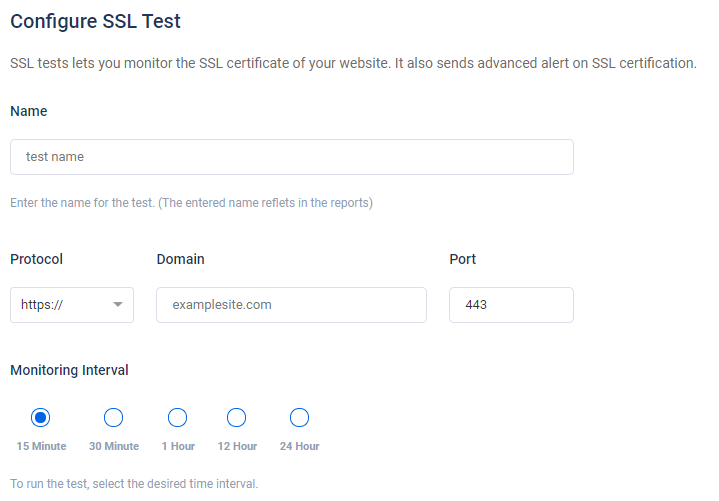
Task: Click the Monitoring Interval heading
Action: pyautogui.click(x=69, y=370)
